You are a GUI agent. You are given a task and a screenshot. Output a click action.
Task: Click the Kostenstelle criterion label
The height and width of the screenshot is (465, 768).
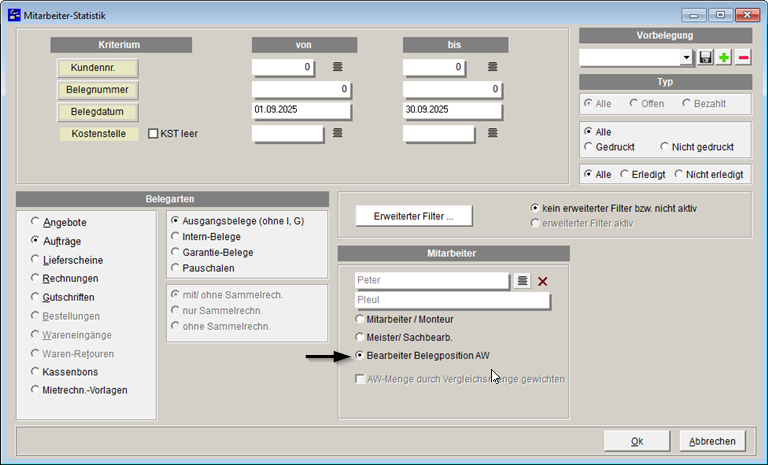[x=98, y=134]
